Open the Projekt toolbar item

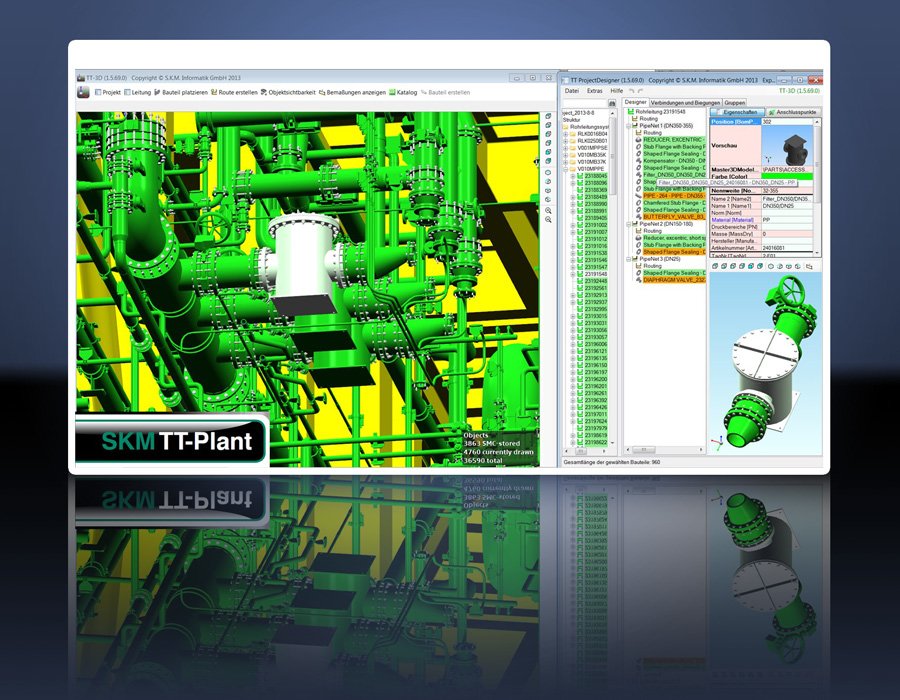click(x=108, y=92)
